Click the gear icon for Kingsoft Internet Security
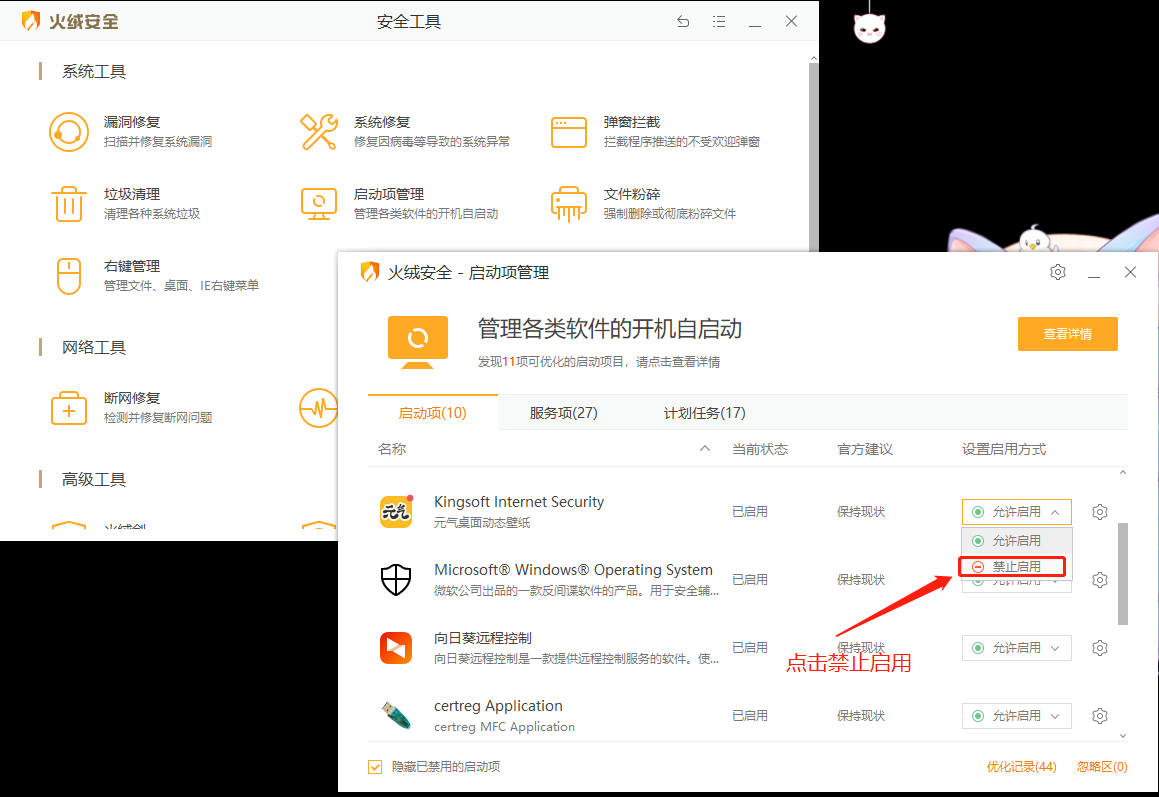Viewport: 1159px width, 797px height. tap(1100, 512)
